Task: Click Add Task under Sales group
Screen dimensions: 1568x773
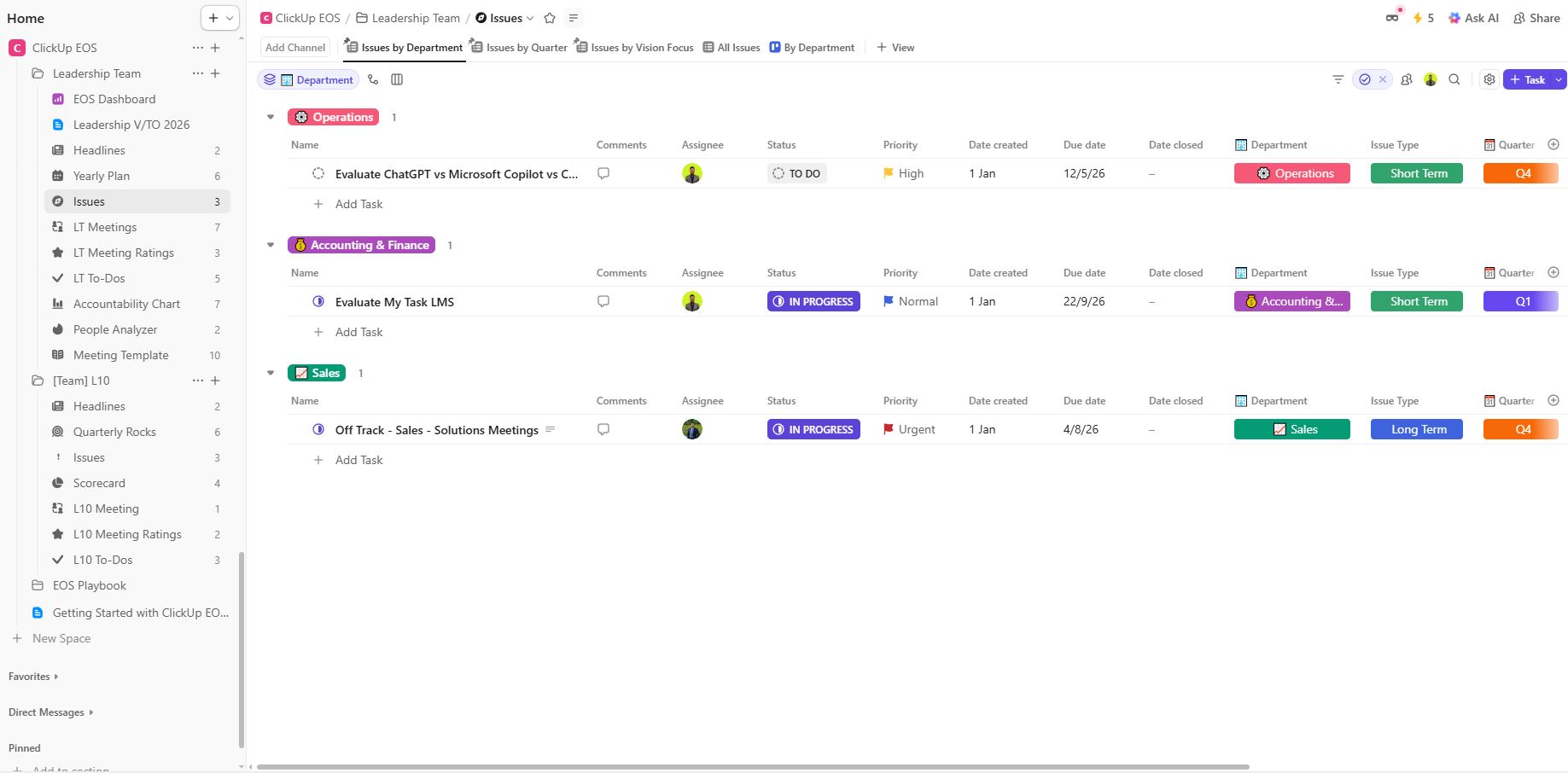Action: [358, 460]
